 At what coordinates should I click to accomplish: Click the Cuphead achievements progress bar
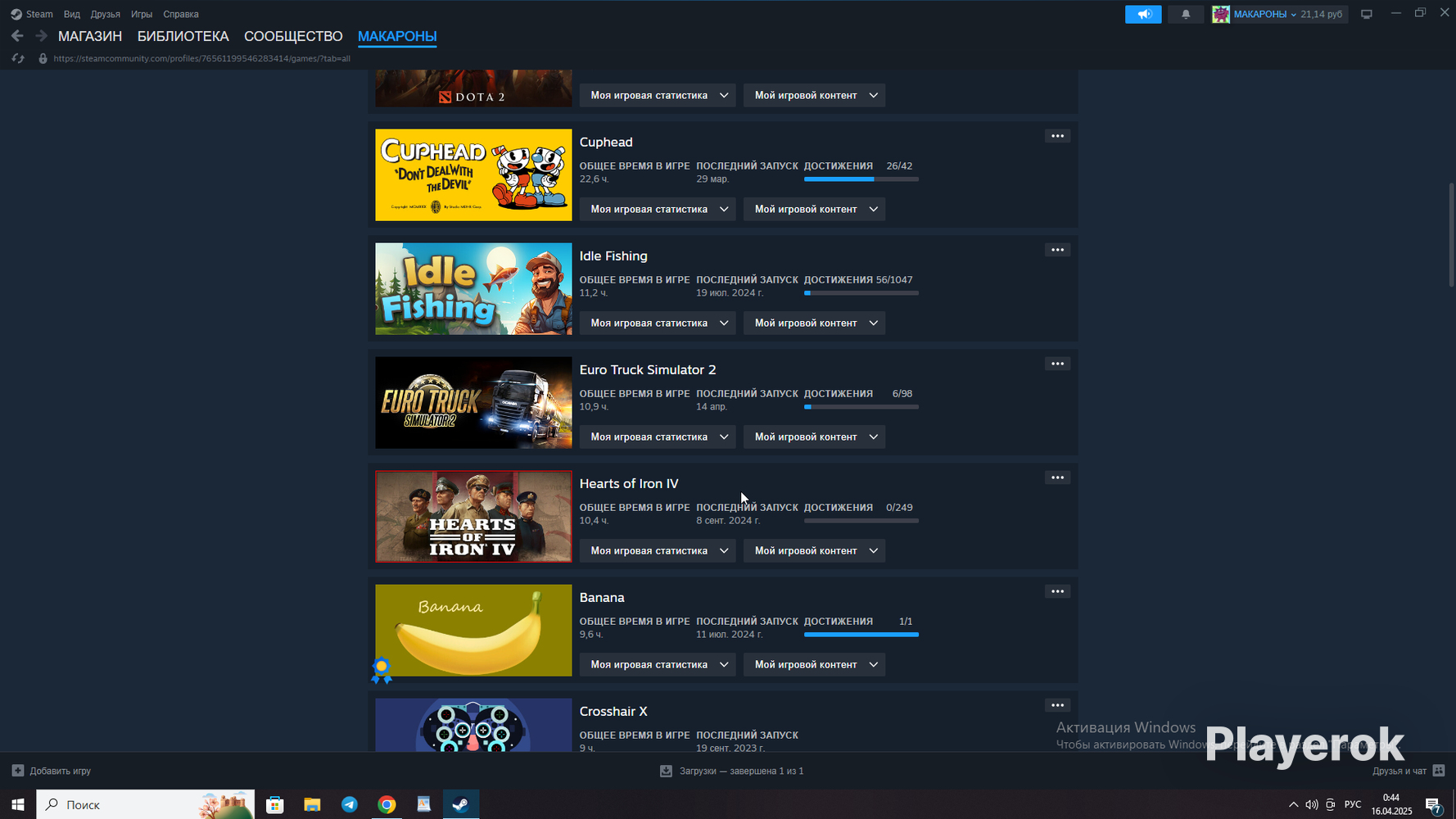pos(861,179)
